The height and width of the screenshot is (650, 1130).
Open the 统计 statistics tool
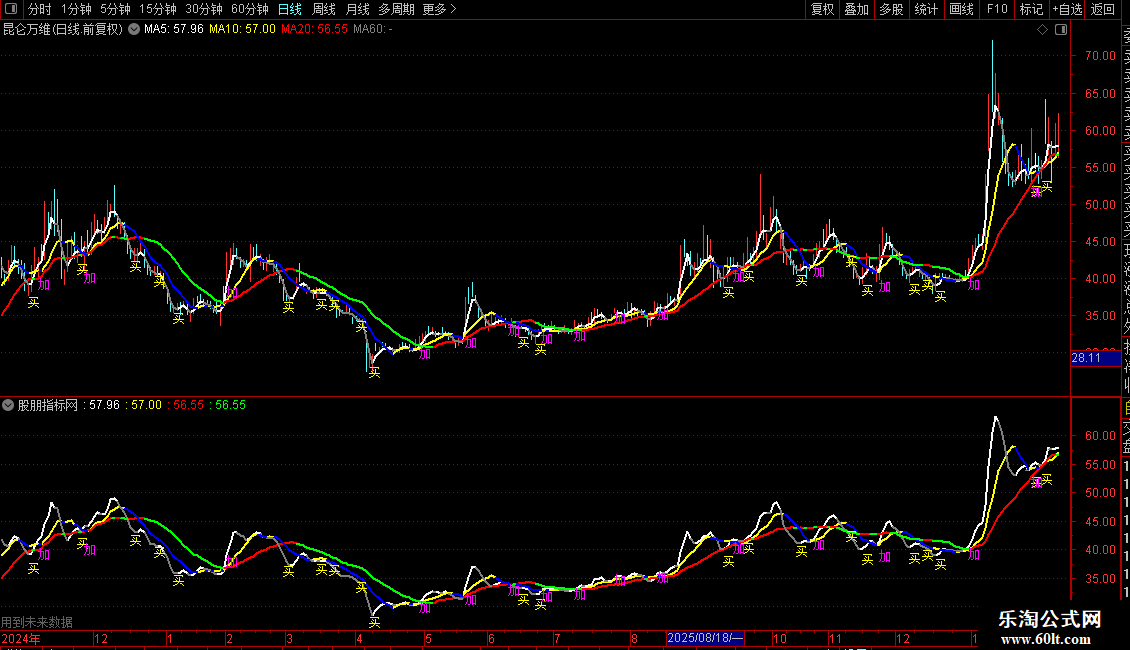coord(926,9)
